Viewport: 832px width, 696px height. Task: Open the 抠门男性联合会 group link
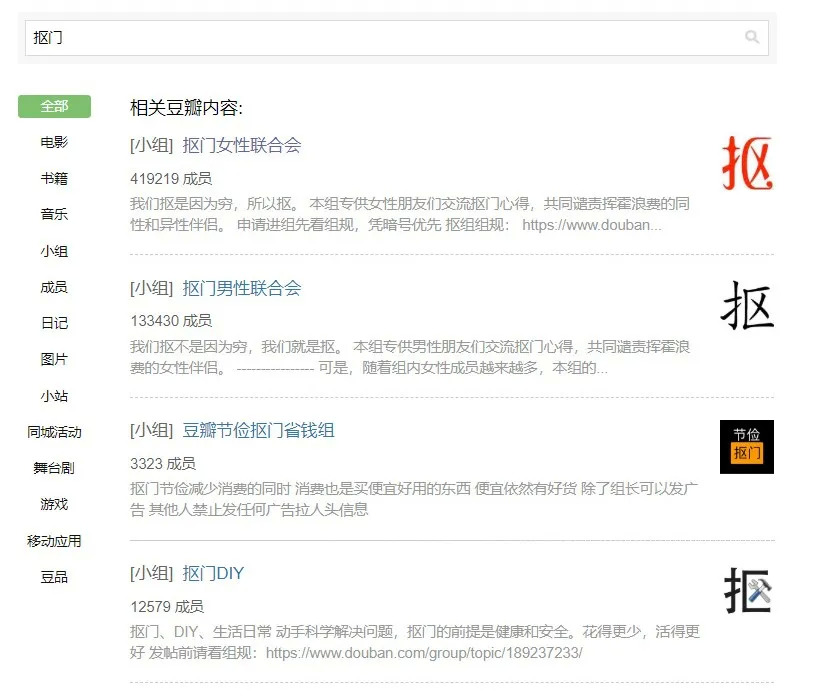pyautogui.click(x=242, y=288)
